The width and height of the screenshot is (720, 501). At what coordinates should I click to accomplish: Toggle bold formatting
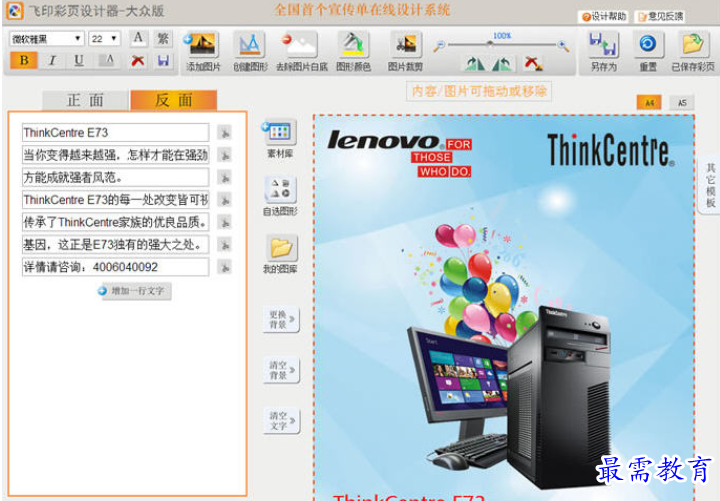coord(24,60)
